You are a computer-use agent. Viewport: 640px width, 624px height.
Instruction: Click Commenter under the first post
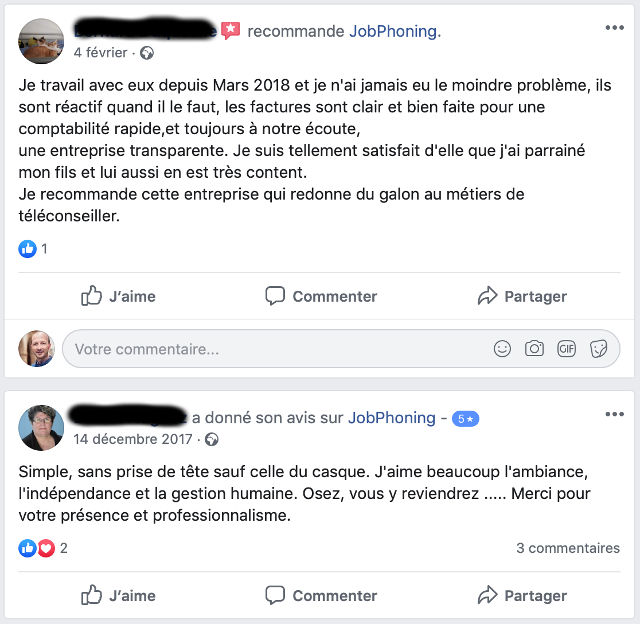tap(320, 296)
